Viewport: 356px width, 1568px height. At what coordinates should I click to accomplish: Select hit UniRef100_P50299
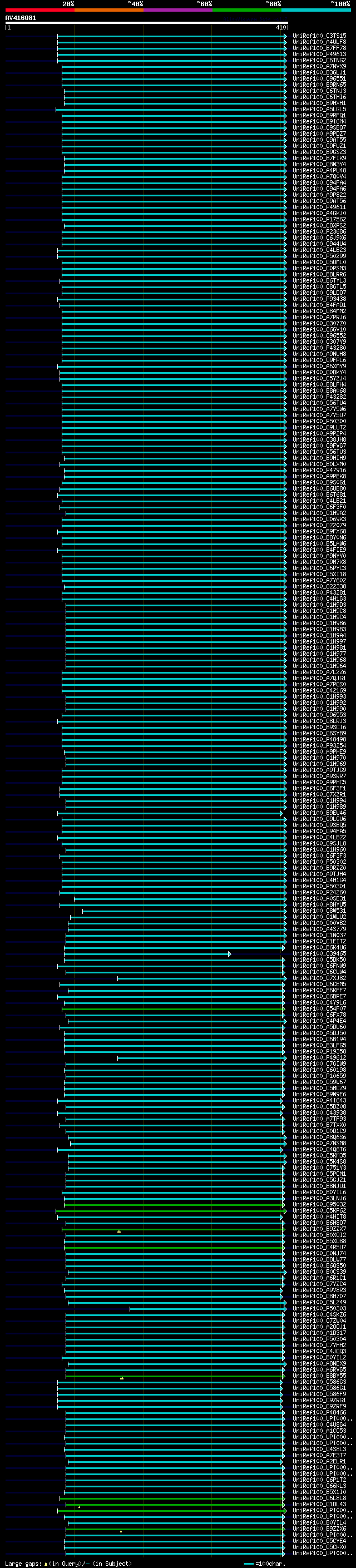click(319, 256)
